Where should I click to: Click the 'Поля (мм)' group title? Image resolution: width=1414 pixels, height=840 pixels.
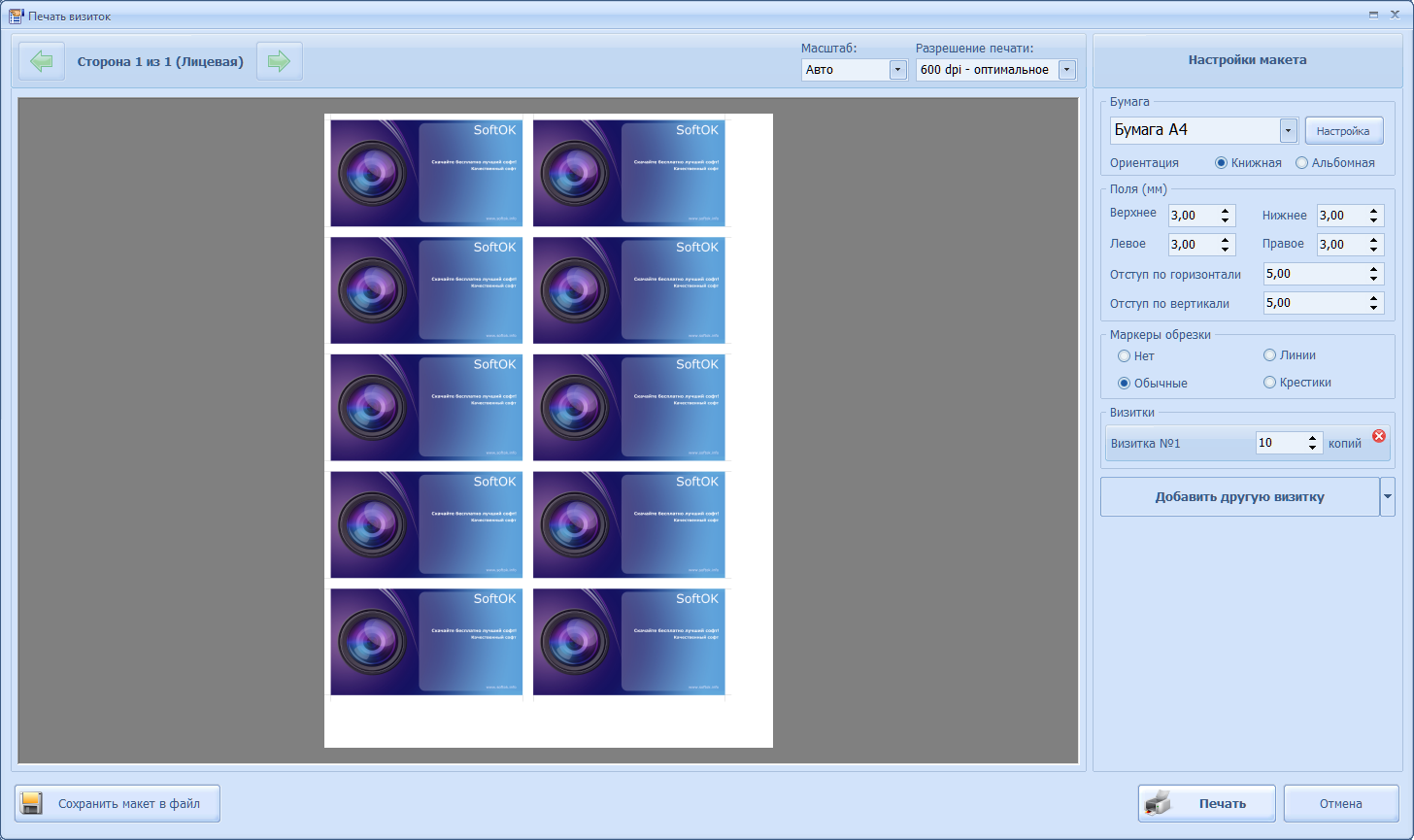point(1138,189)
